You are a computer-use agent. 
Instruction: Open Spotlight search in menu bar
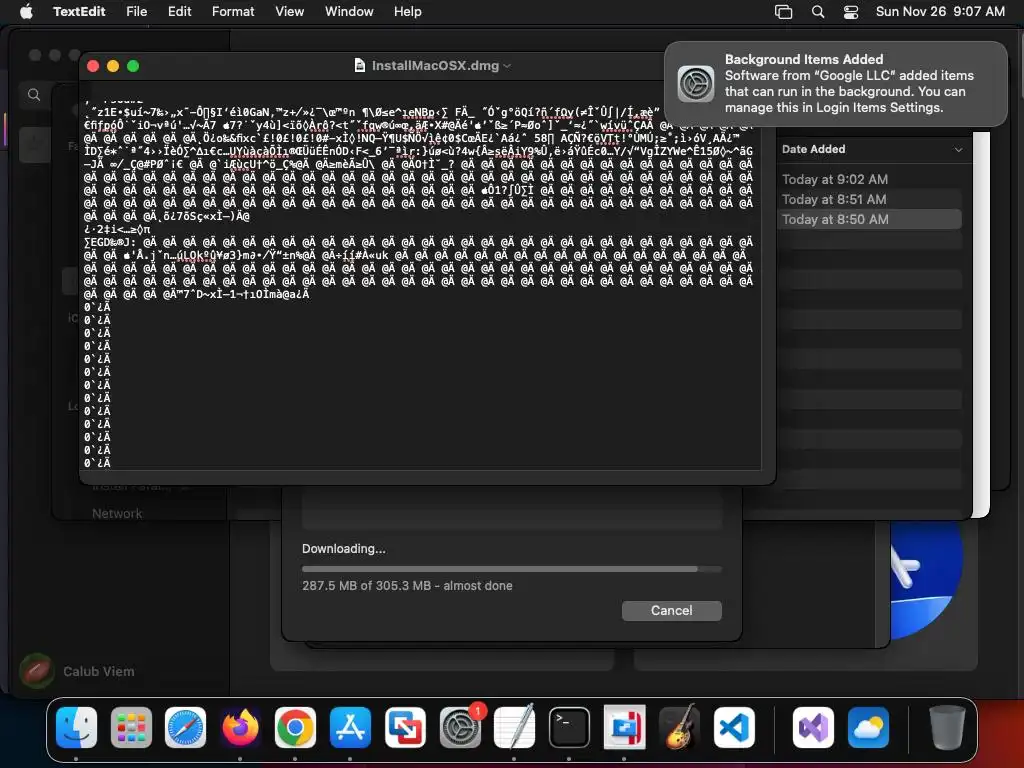[818, 12]
